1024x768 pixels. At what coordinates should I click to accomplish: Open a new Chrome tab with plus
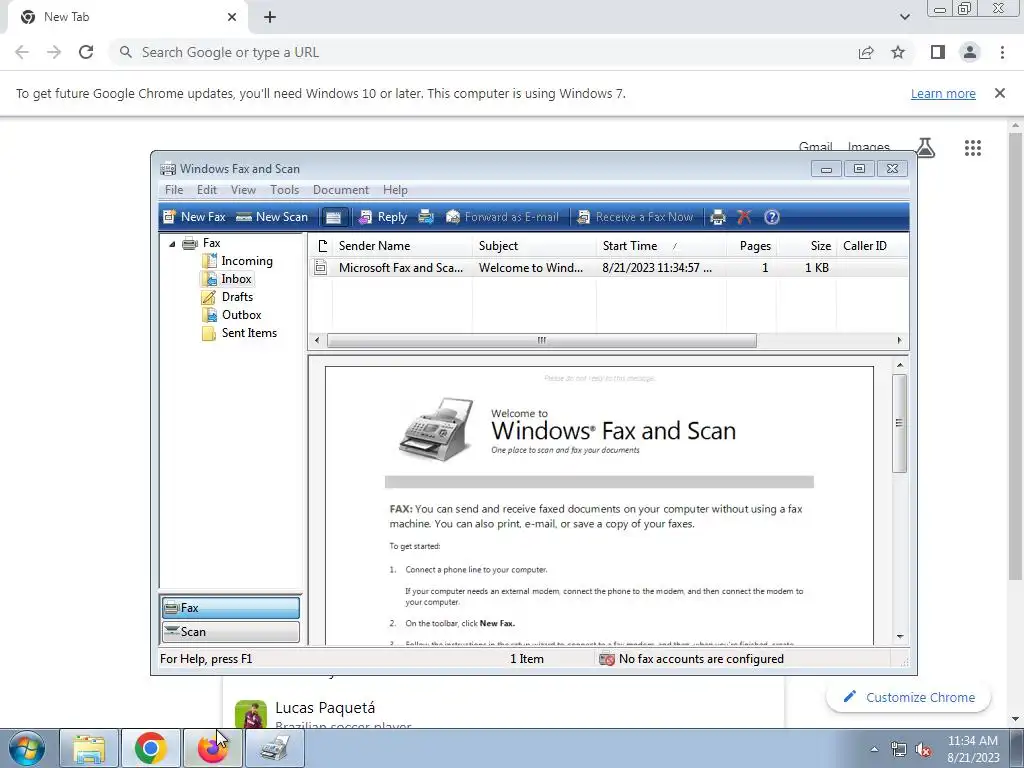pos(270,17)
